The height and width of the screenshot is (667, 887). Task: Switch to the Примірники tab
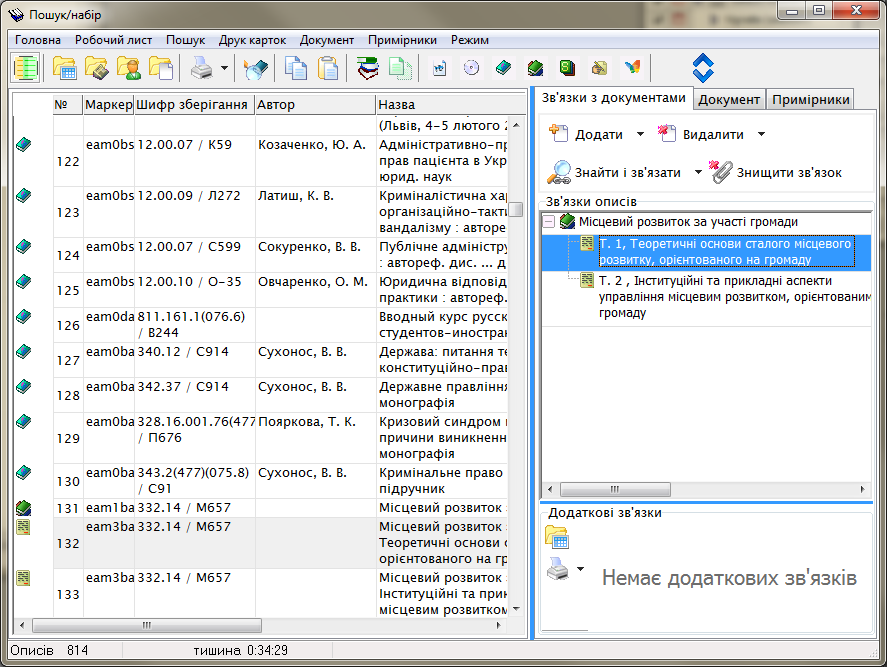tap(811, 99)
